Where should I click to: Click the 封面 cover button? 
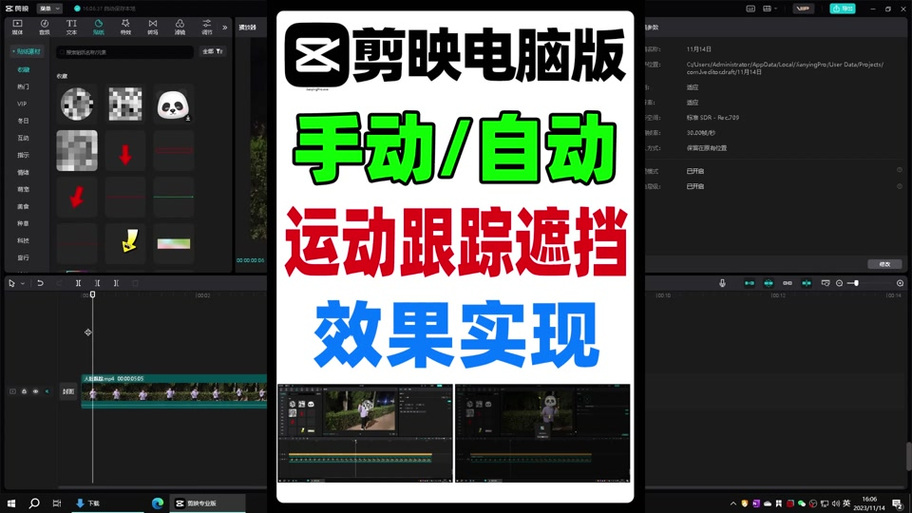pos(69,391)
